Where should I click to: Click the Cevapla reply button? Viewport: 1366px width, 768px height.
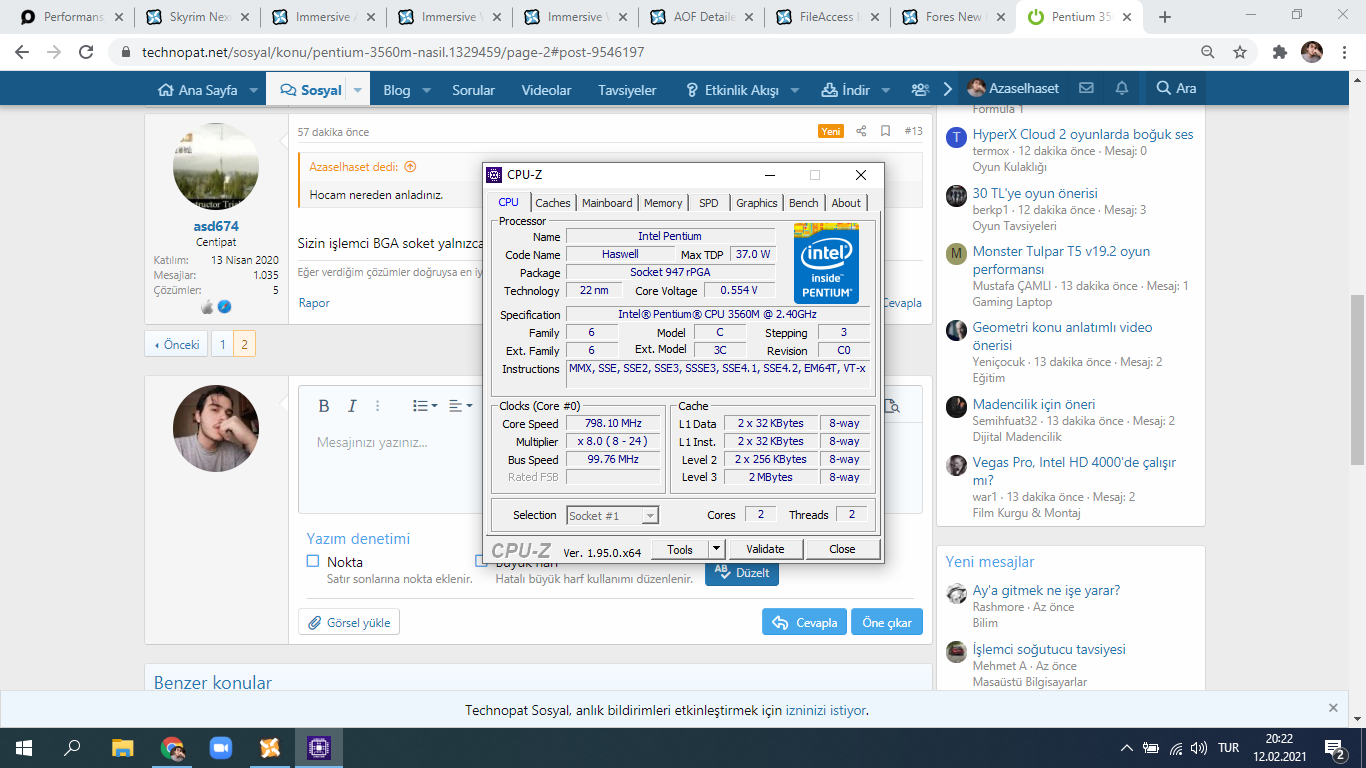(x=805, y=622)
